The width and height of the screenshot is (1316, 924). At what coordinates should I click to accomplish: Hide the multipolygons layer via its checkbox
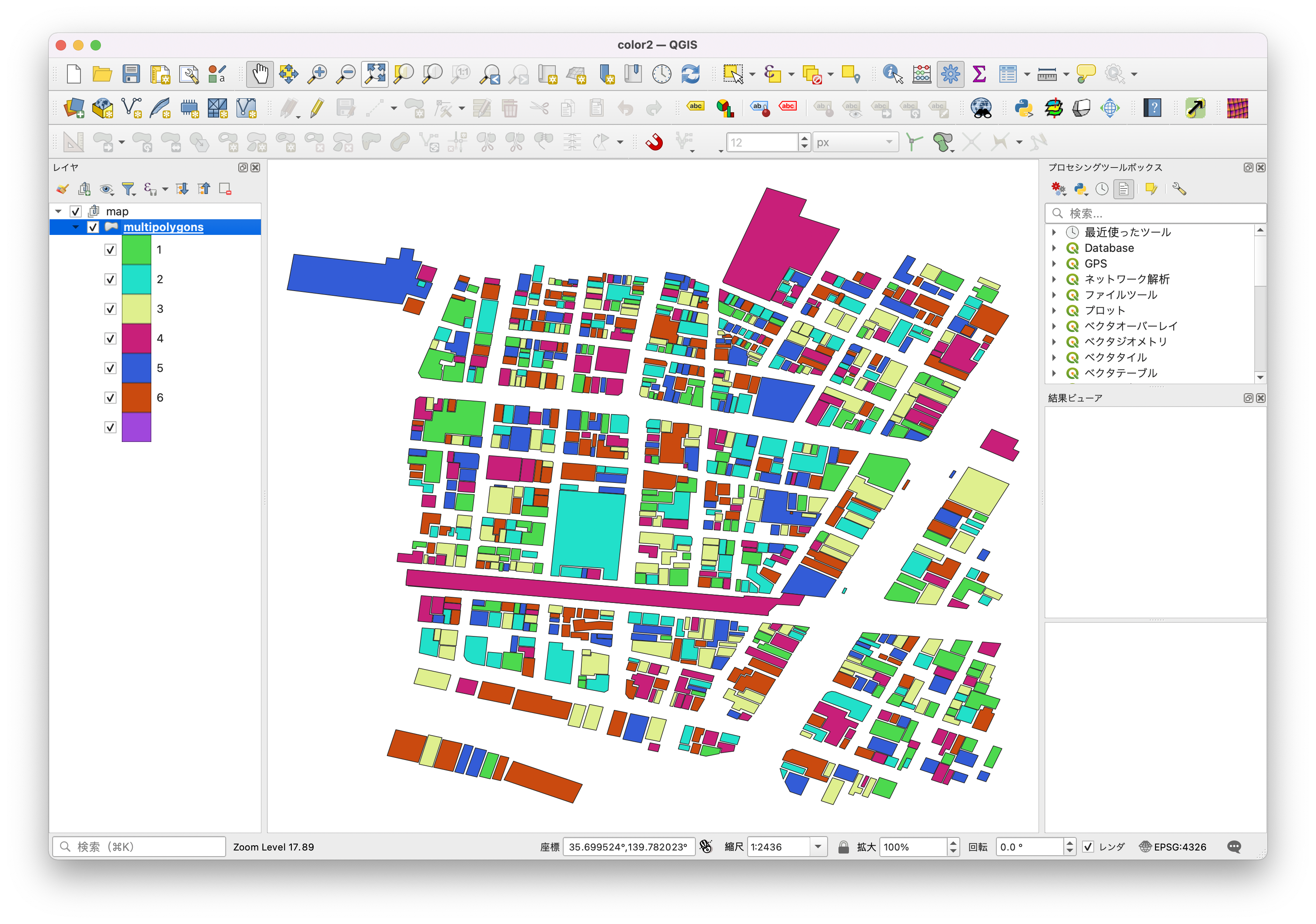tap(94, 227)
